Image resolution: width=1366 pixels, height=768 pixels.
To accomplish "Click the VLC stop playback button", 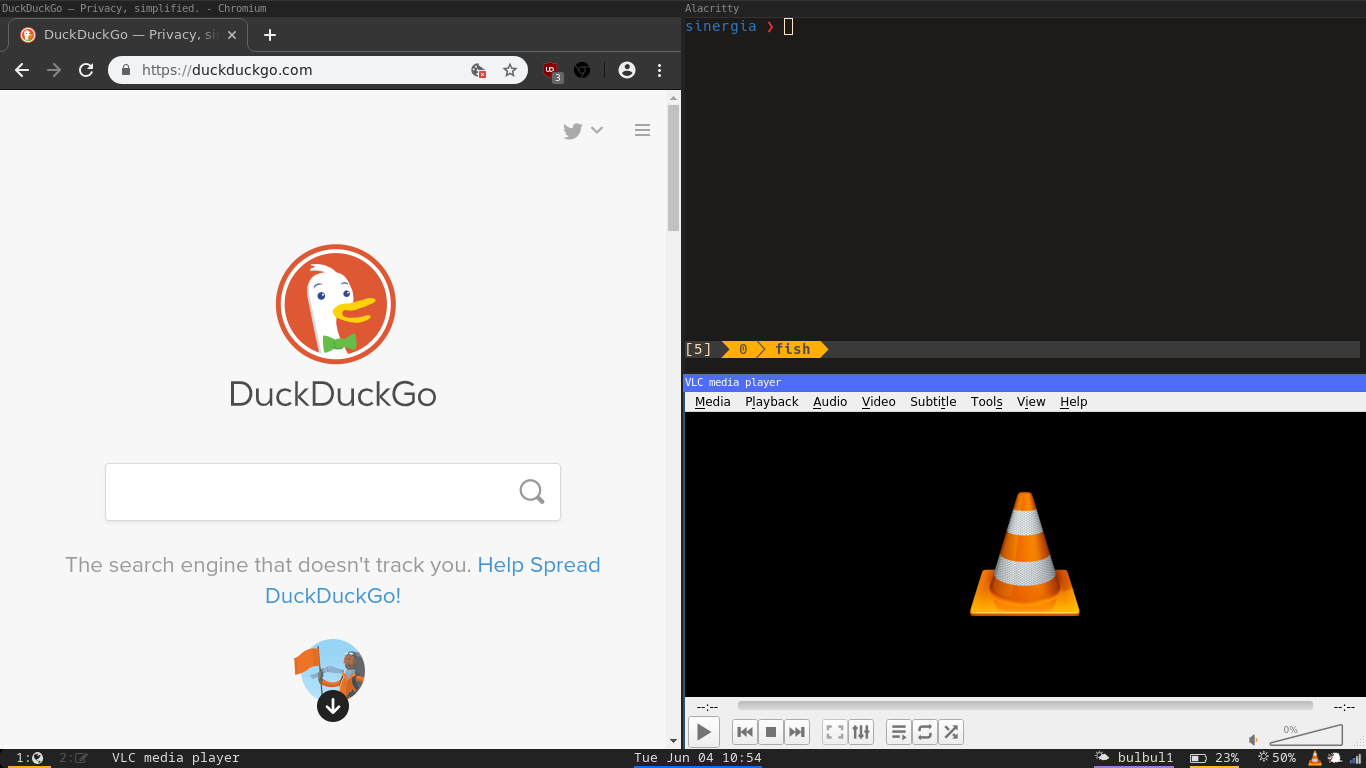I will coord(771,732).
